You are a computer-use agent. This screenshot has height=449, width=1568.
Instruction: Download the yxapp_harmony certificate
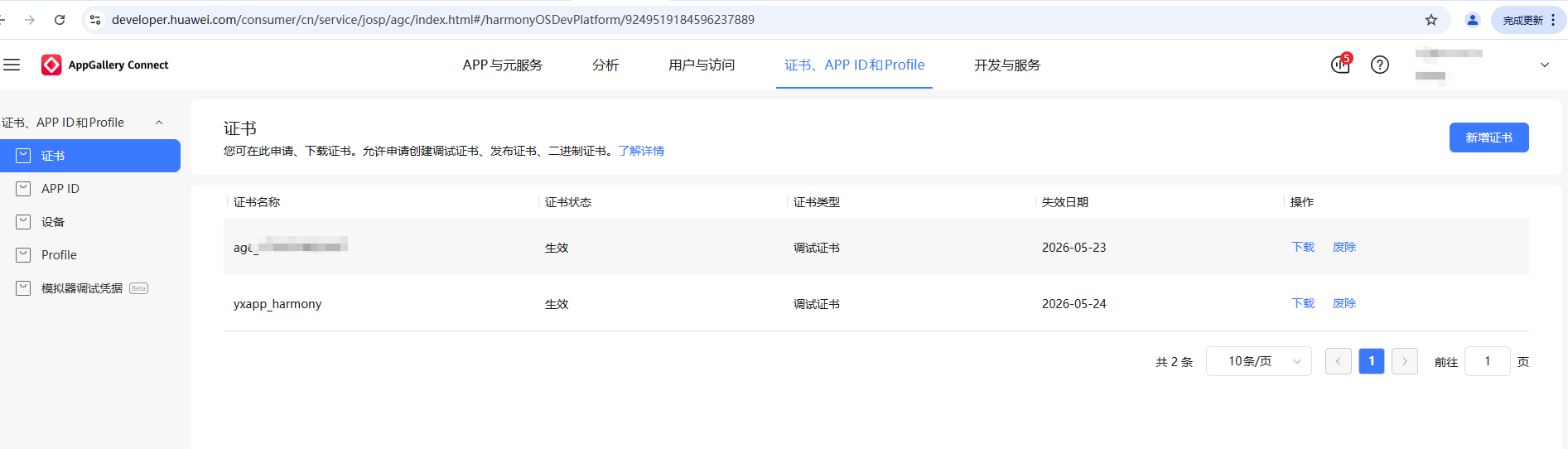1303,303
